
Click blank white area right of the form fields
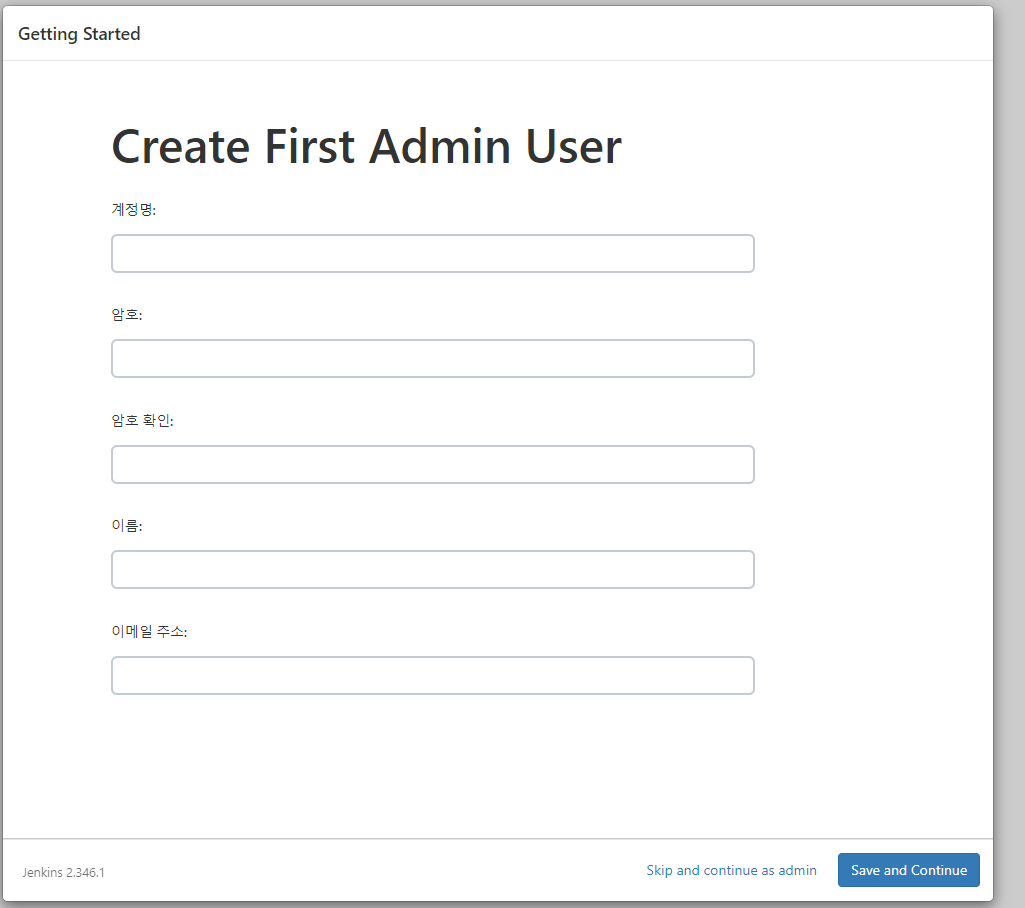click(x=870, y=450)
